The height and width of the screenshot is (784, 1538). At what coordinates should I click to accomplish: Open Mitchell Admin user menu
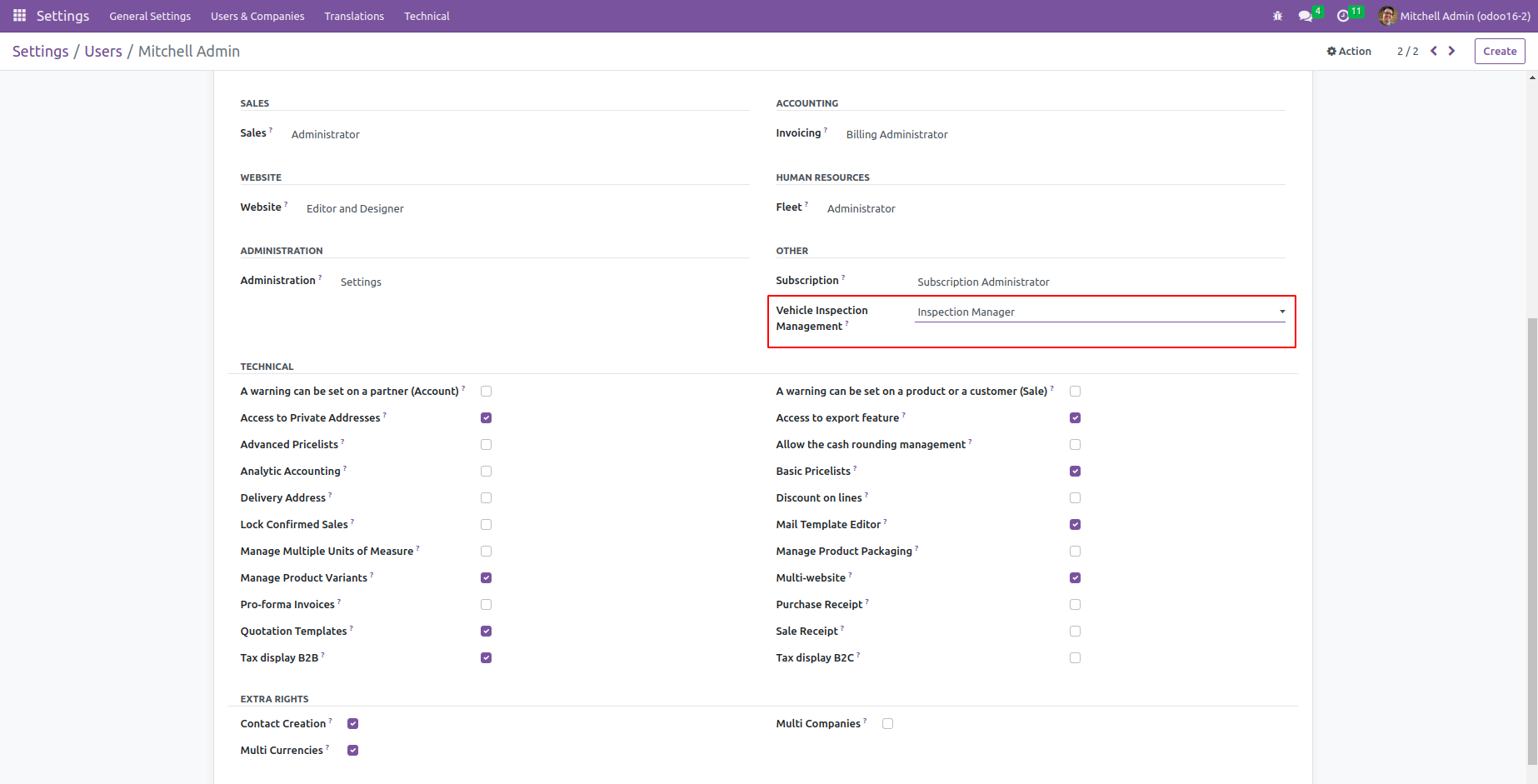pyautogui.click(x=1455, y=16)
